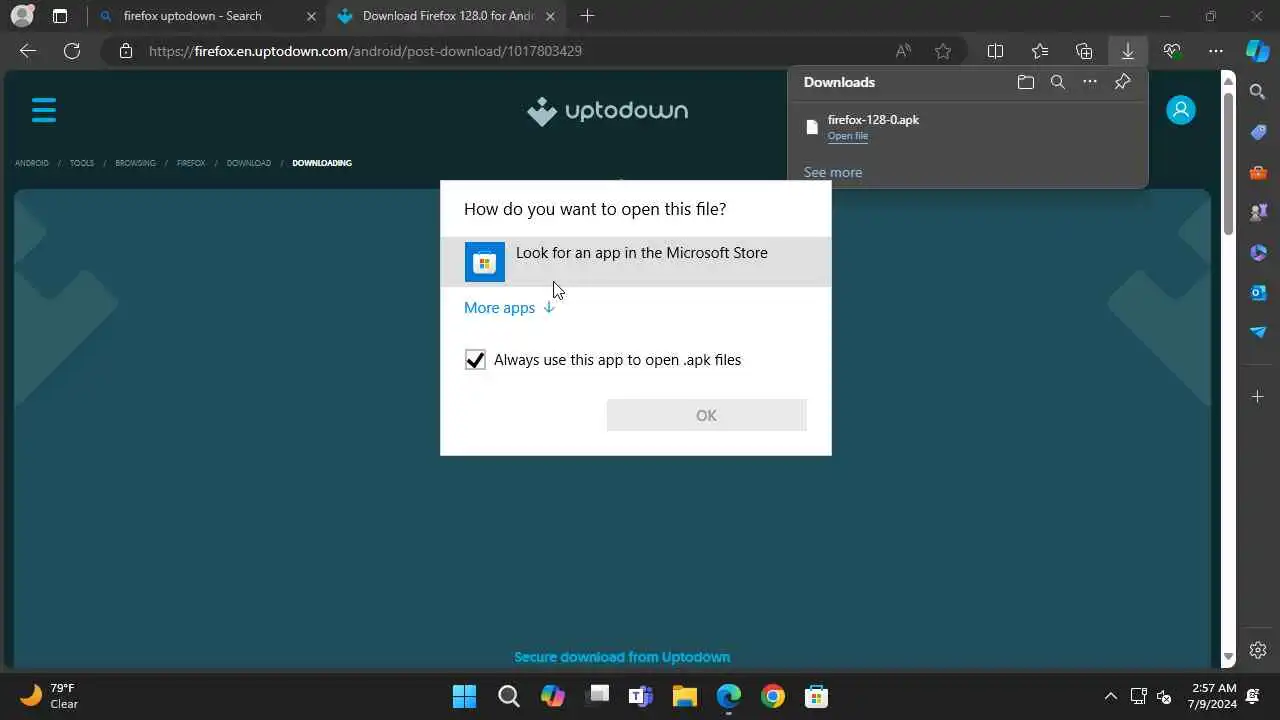Uncheck Always use this app checkbox
This screenshot has width=1280, height=720.
pyautogui.click(x=475, y=360)
